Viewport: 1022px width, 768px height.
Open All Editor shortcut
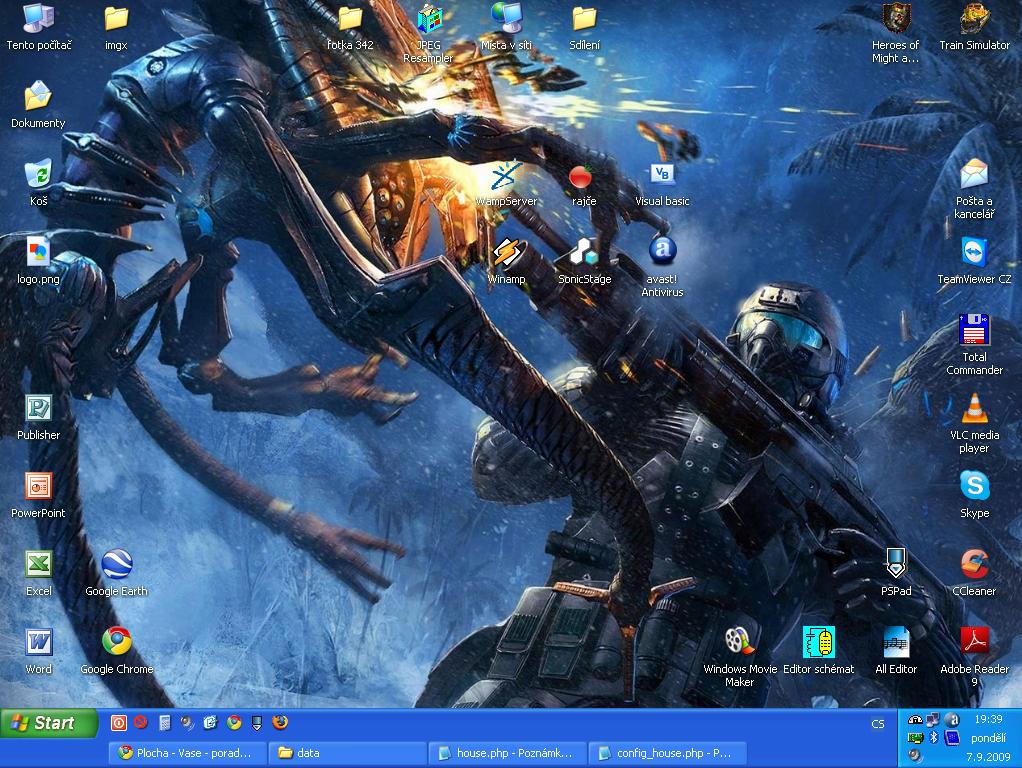click(x=896, y=652)
